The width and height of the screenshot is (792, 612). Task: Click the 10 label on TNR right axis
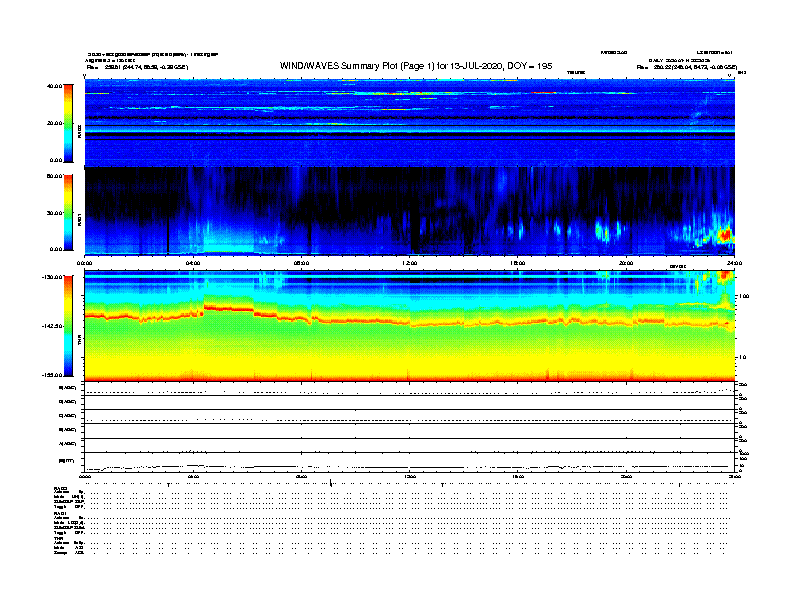tap(743, 358)
